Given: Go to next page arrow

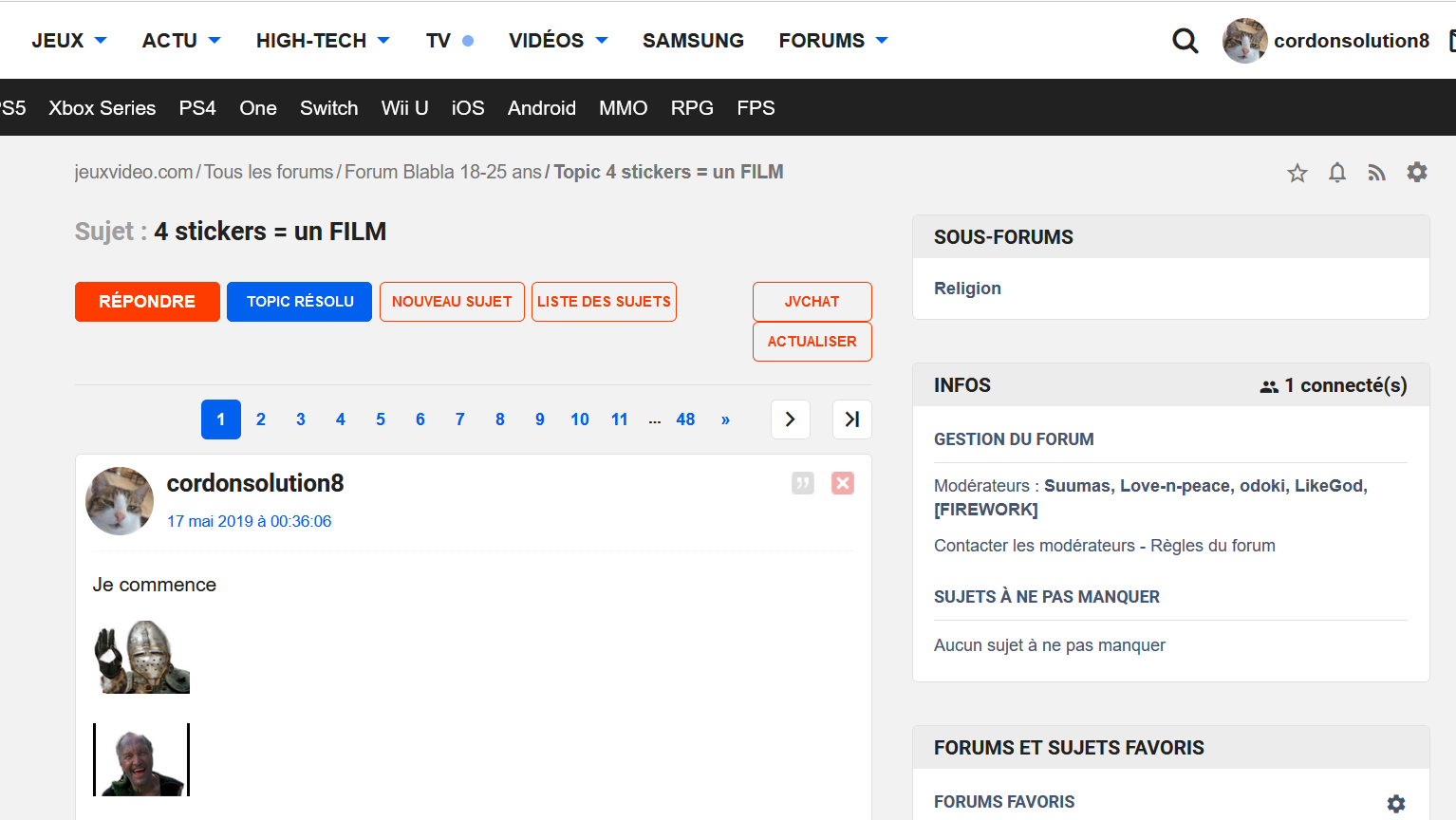Looking at the screenshot, I should coord(790,419).
